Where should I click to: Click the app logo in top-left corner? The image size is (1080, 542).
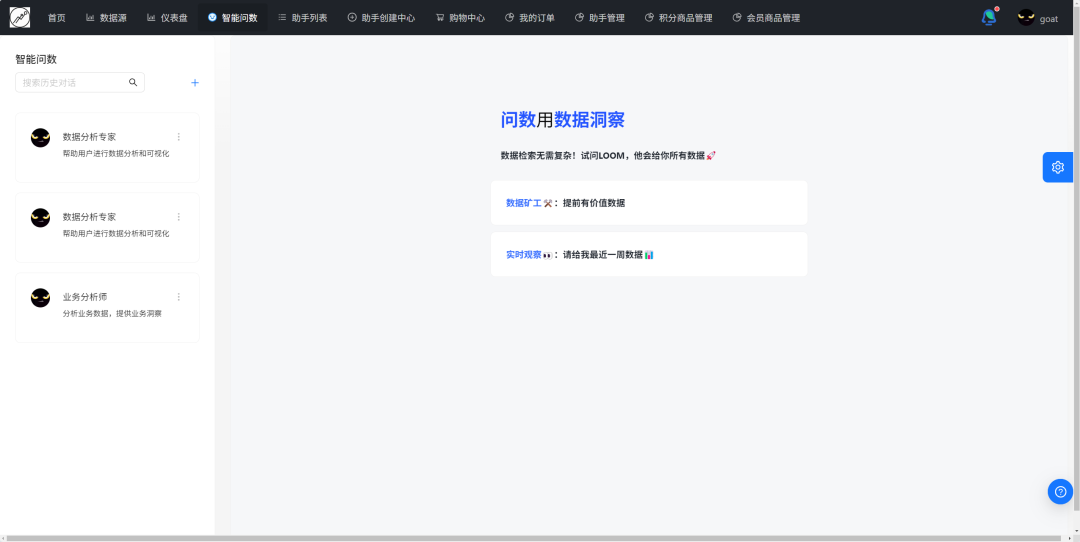[19, 17]
